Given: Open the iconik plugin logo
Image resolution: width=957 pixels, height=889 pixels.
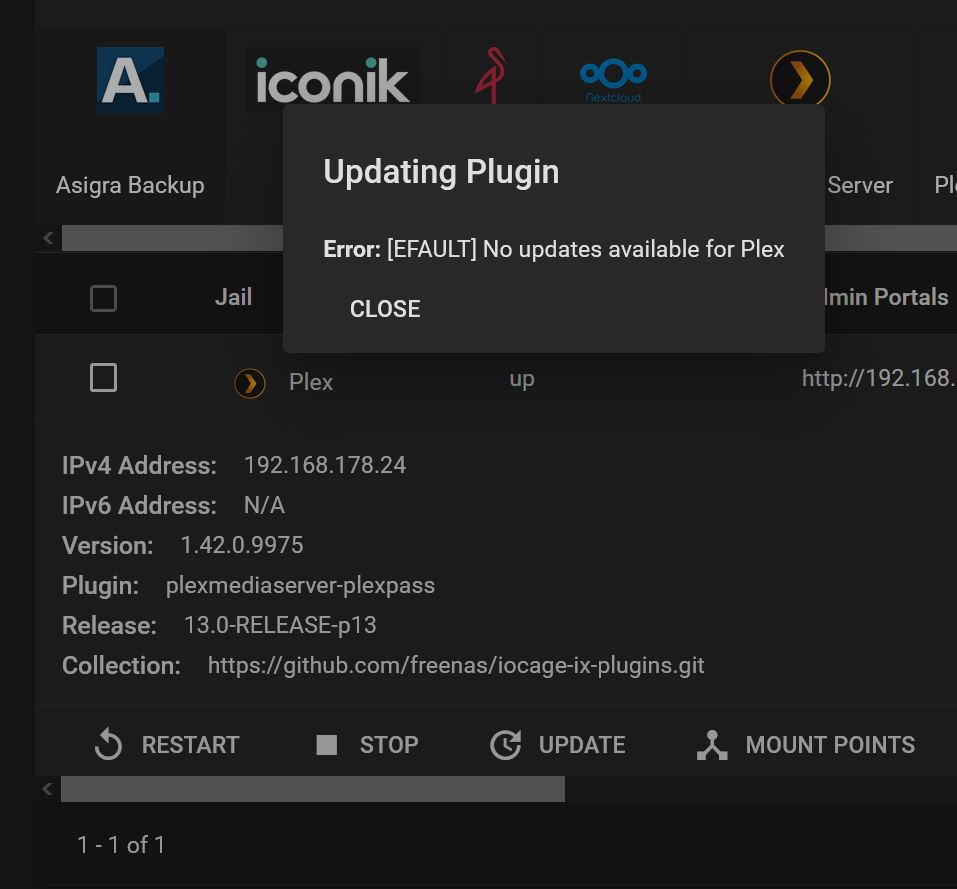Looking at the screenshot, I should [x=333, y=79].
